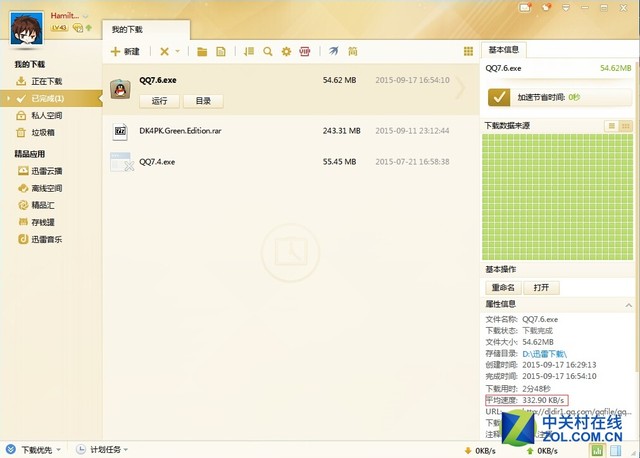Image resolution: width=640 pixels, height=458 pixels.
Task: Click the QQ penguin icon of QQ7.6.exe
Action: [x=120, y=89]
